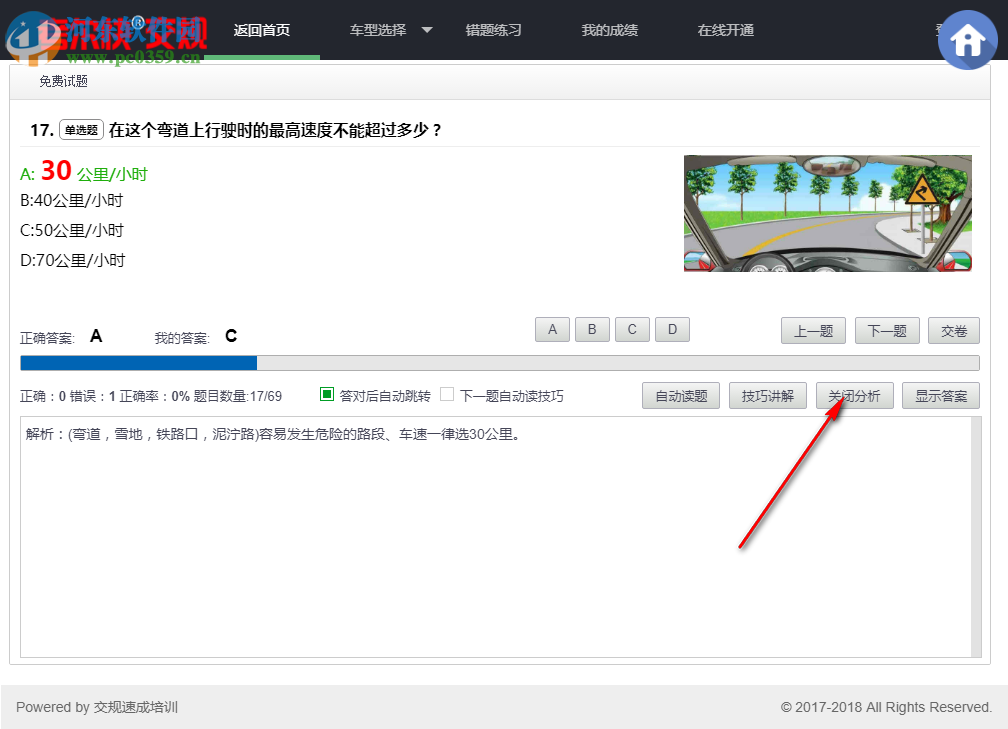This screenshot has width=1008, height=729.
Task: Click 交卷 to submit the exam
Action: [x=953, y=330]
